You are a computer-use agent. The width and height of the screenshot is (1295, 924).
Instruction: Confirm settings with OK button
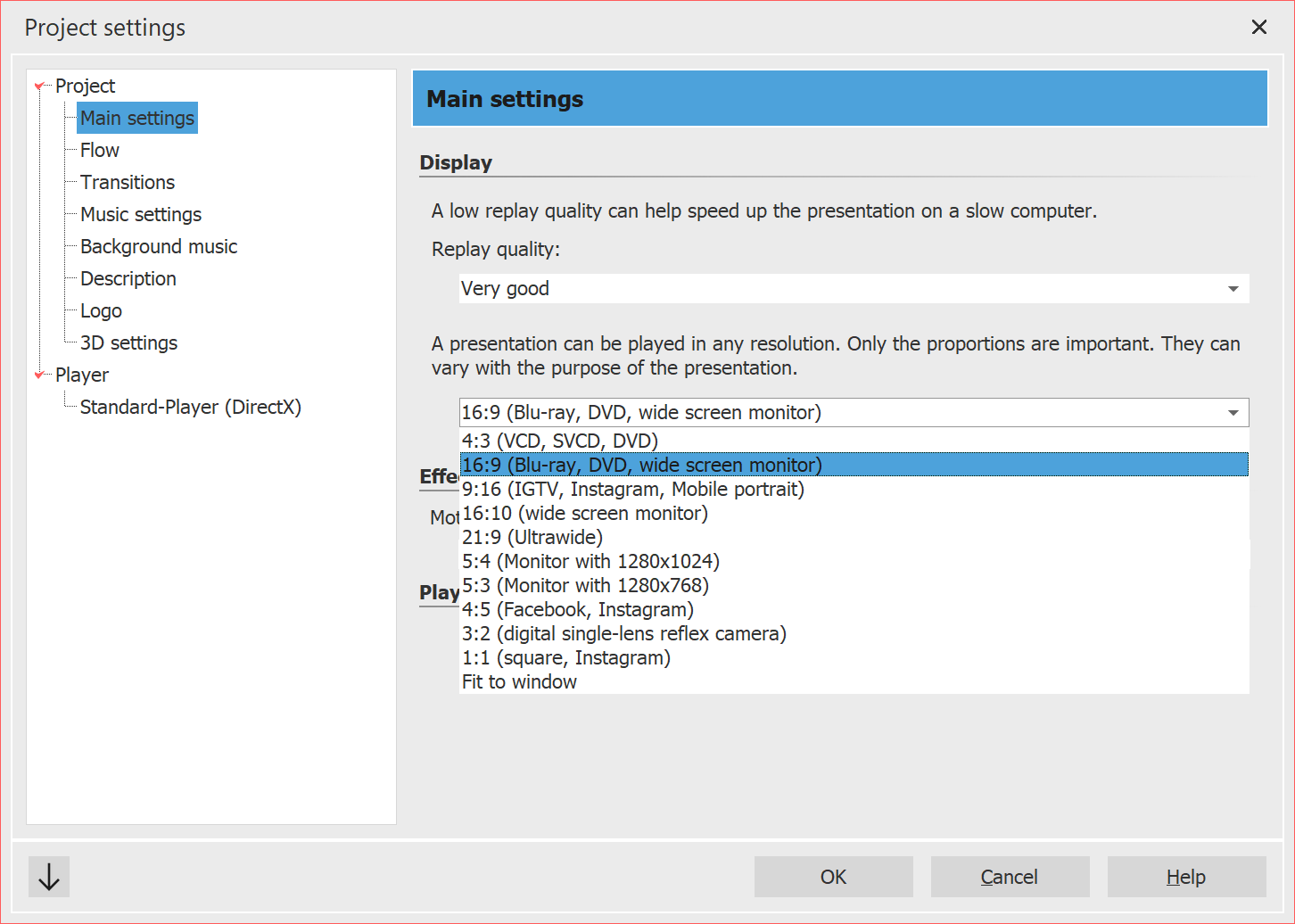tap(833, 877)
